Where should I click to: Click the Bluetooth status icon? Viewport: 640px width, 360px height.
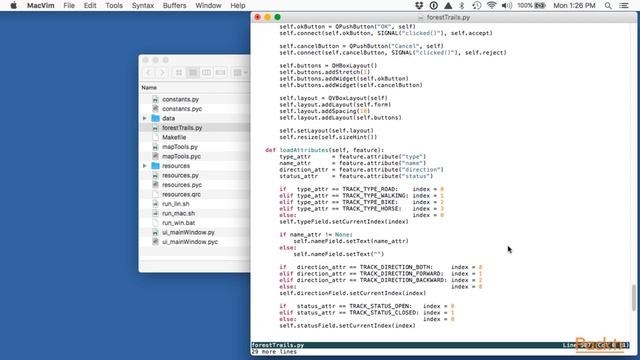pos(462,6)
